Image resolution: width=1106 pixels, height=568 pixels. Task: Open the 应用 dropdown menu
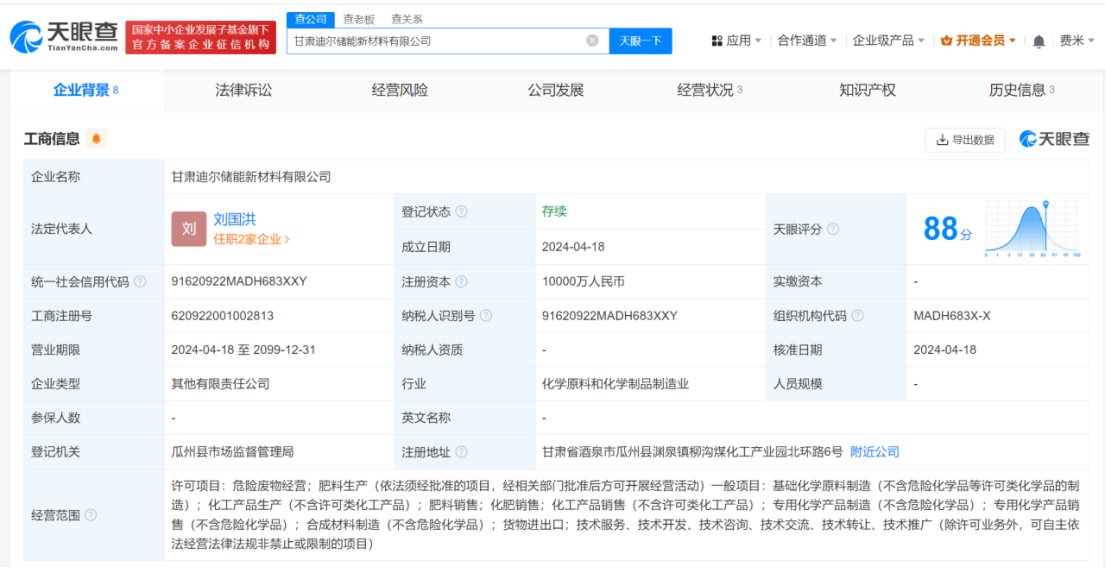pyautogui.click(x=736, y=41)
